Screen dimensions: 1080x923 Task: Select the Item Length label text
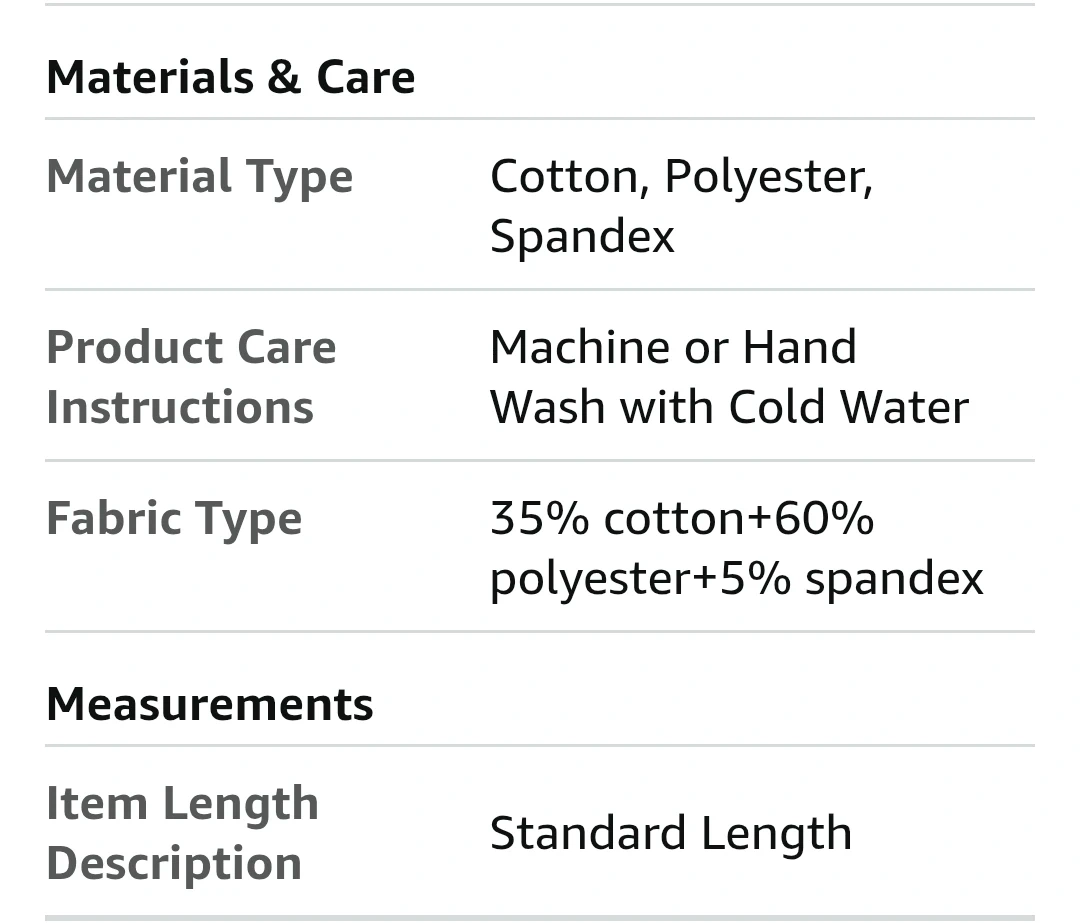[182, 804]
